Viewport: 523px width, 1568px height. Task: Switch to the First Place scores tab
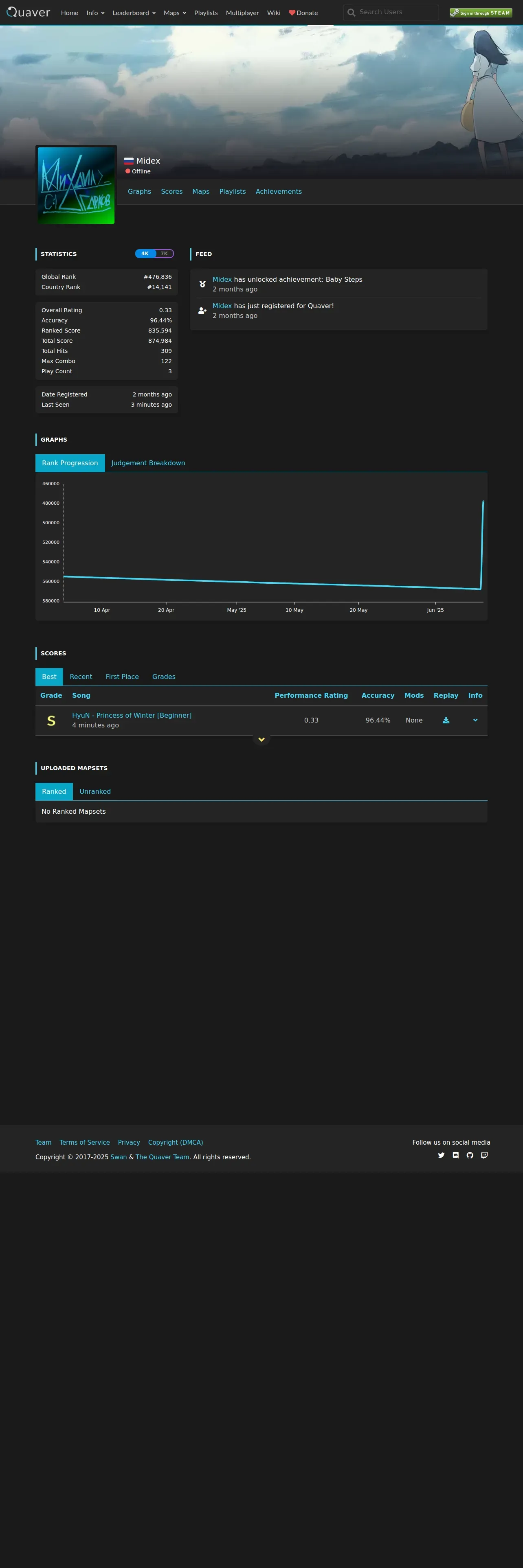coord(122,677)
